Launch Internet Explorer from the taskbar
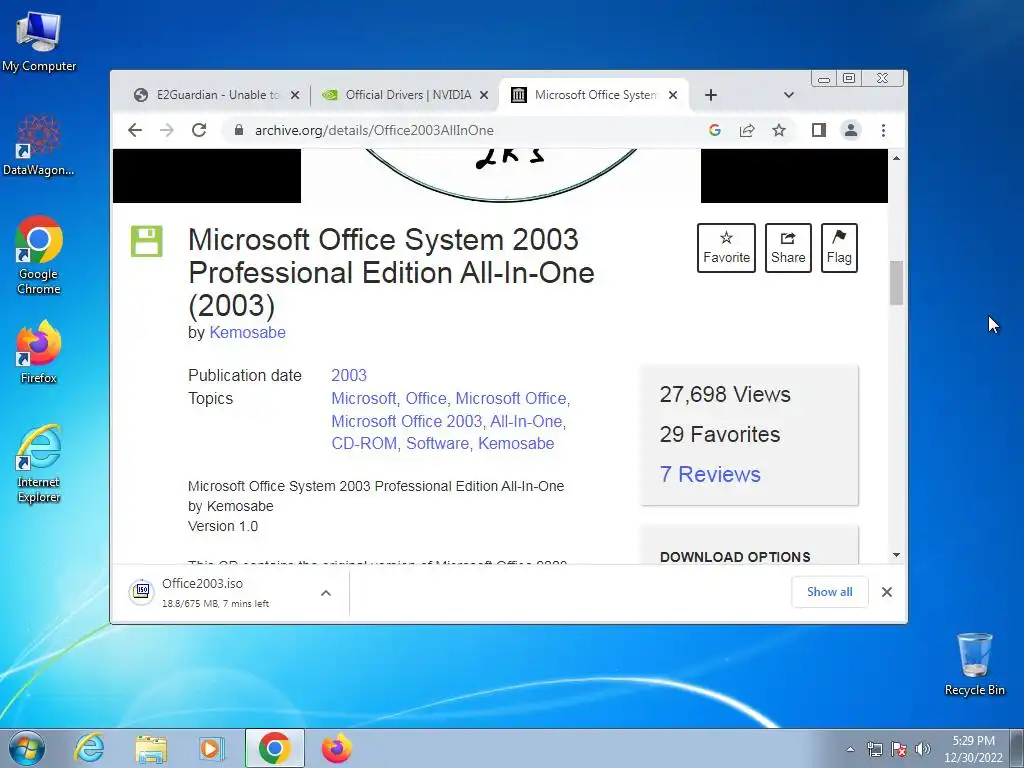The height and width of the screenshot is (768, 1024). point(89,748)
